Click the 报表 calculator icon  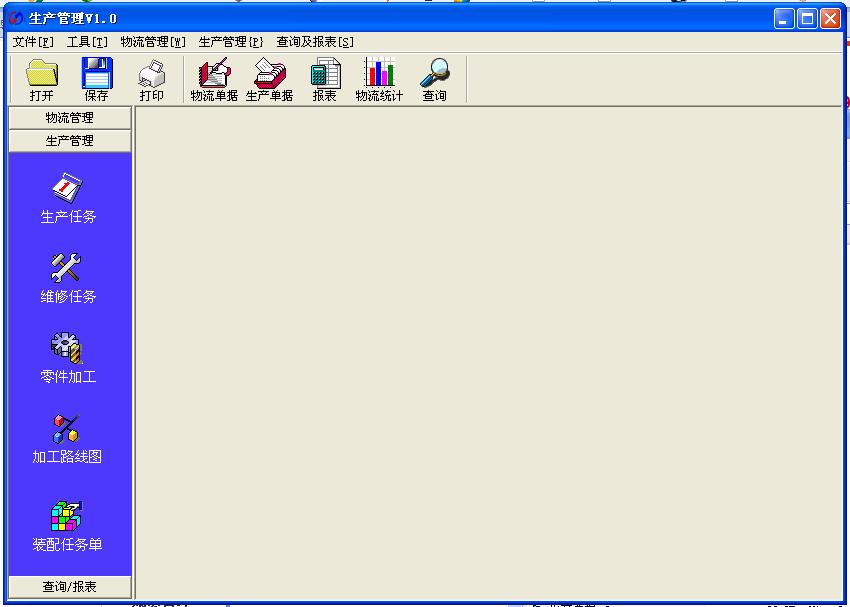(x=325, y=79)
